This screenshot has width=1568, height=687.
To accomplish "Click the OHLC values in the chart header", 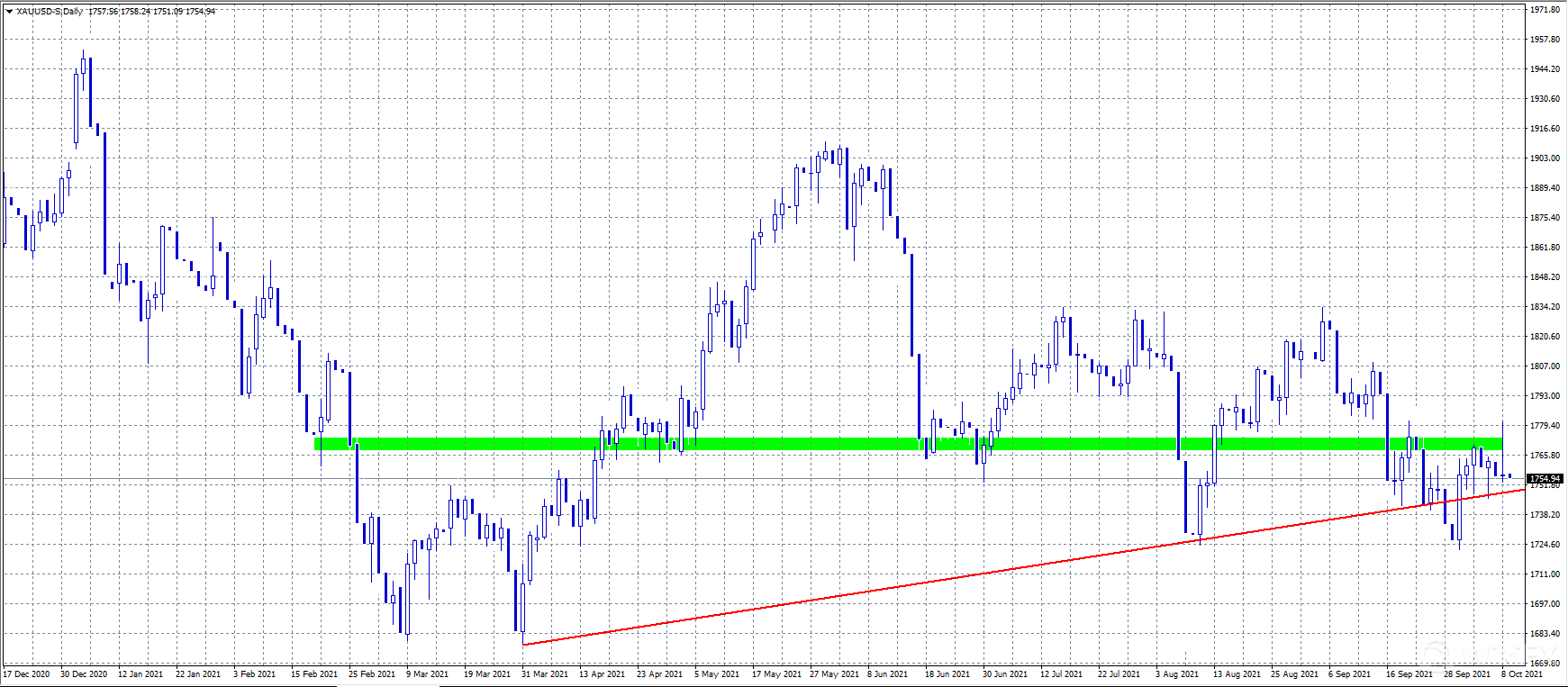I will 151,12.
